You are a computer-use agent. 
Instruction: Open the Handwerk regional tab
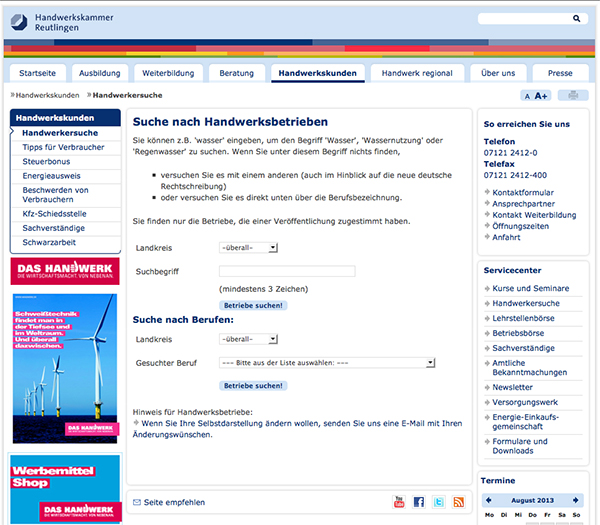tap(416, 73)
